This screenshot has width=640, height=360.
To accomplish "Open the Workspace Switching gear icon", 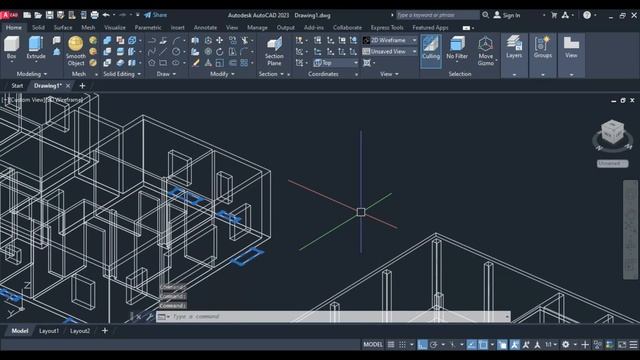I will (x=565, y=344).
